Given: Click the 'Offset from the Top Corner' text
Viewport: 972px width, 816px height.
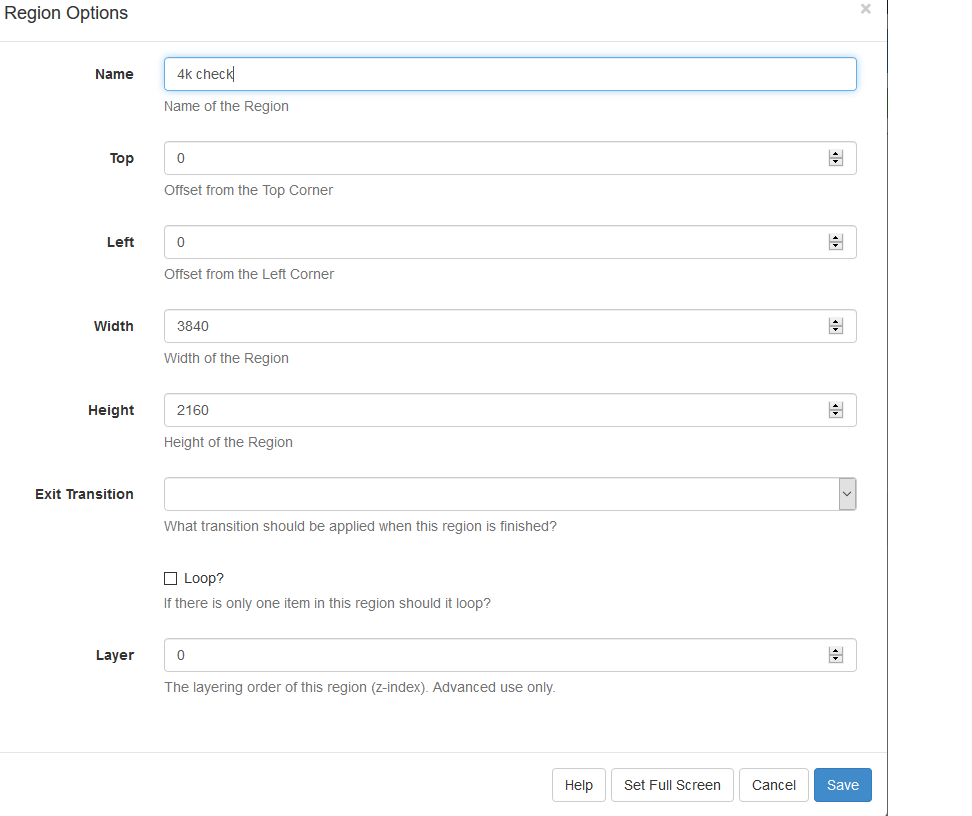Looking at the screenshot, I should tap(249, 190).
